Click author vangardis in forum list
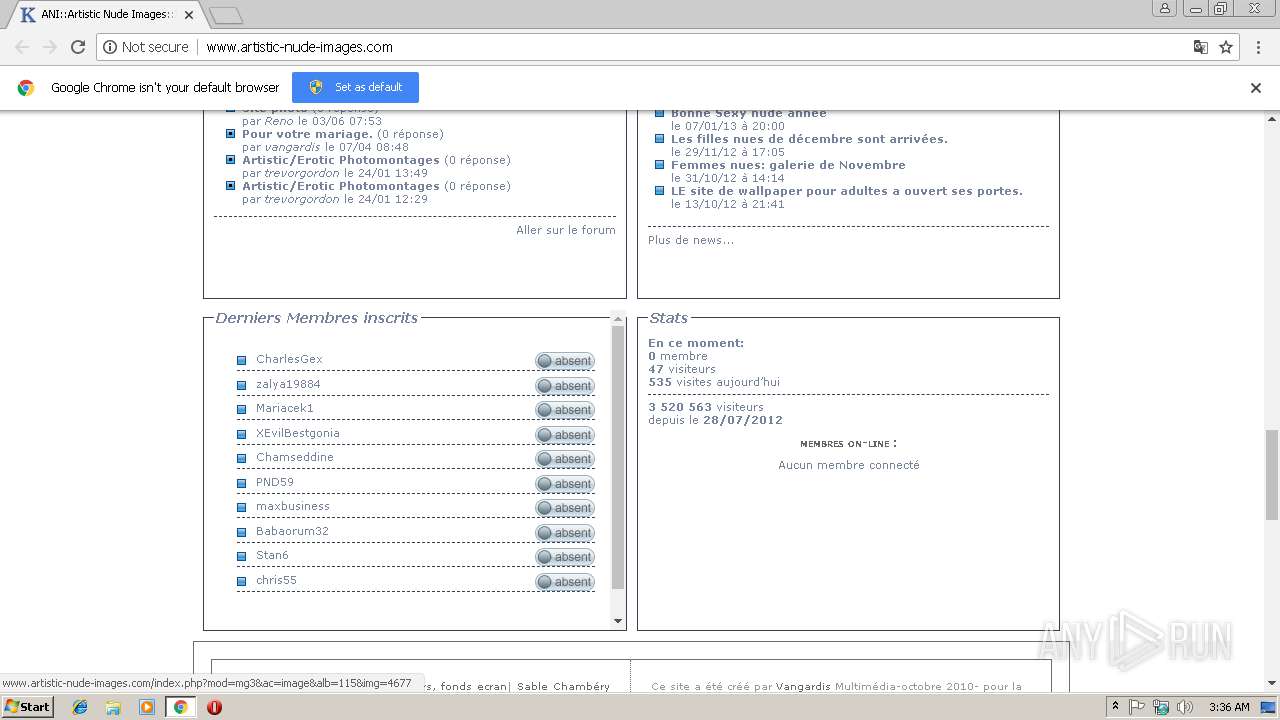Viewport: 1280px width, 720px height. tap(293, 147)
